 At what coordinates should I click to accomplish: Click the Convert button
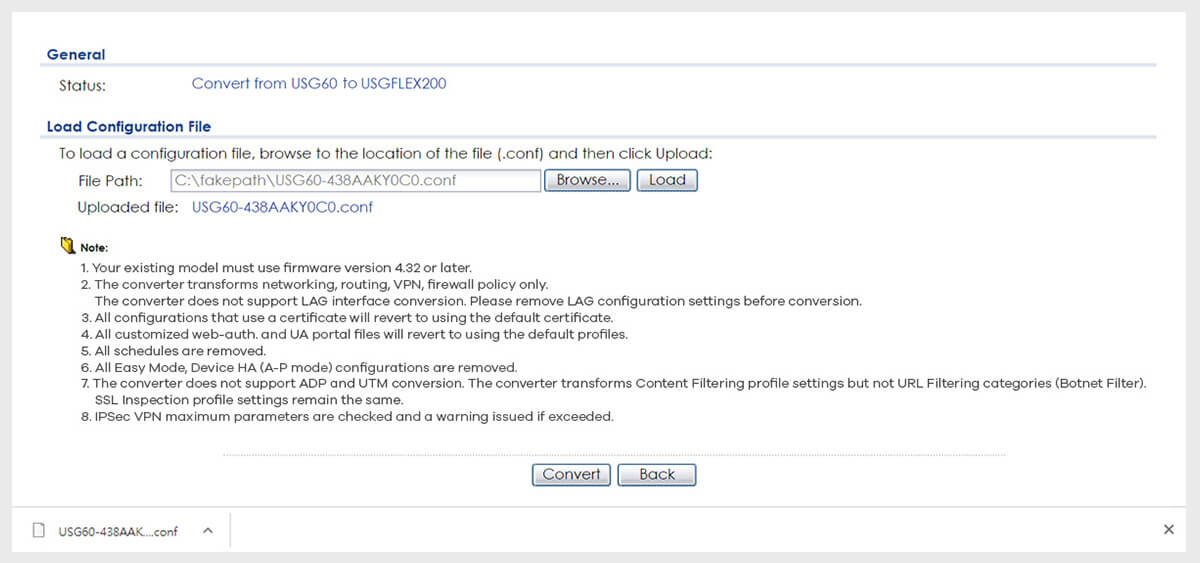point(571,474)
